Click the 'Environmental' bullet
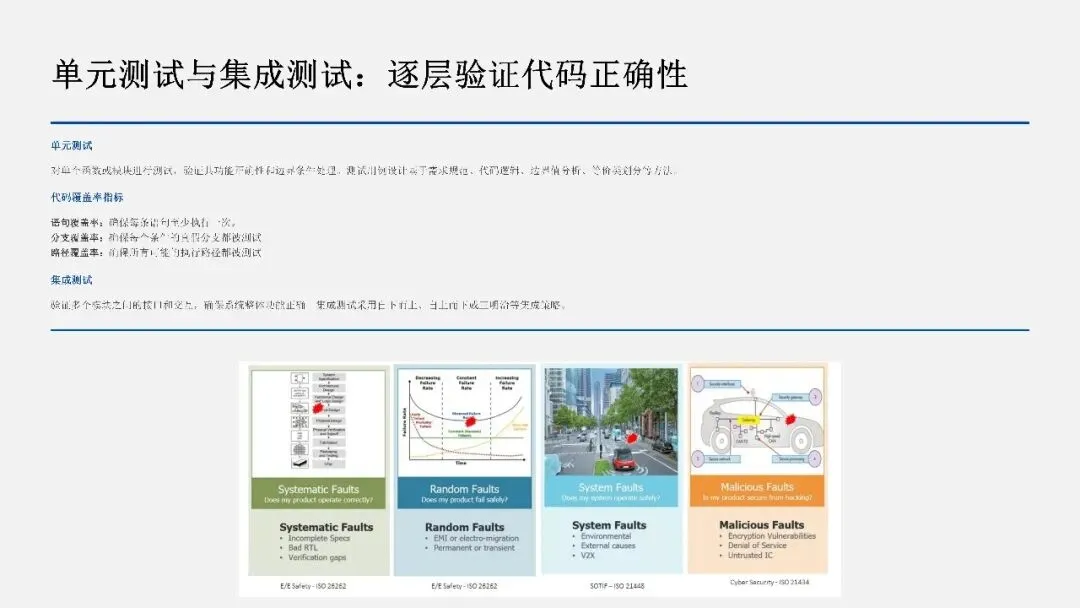Viewport: 1080px width, 608px height. [606, 536]
